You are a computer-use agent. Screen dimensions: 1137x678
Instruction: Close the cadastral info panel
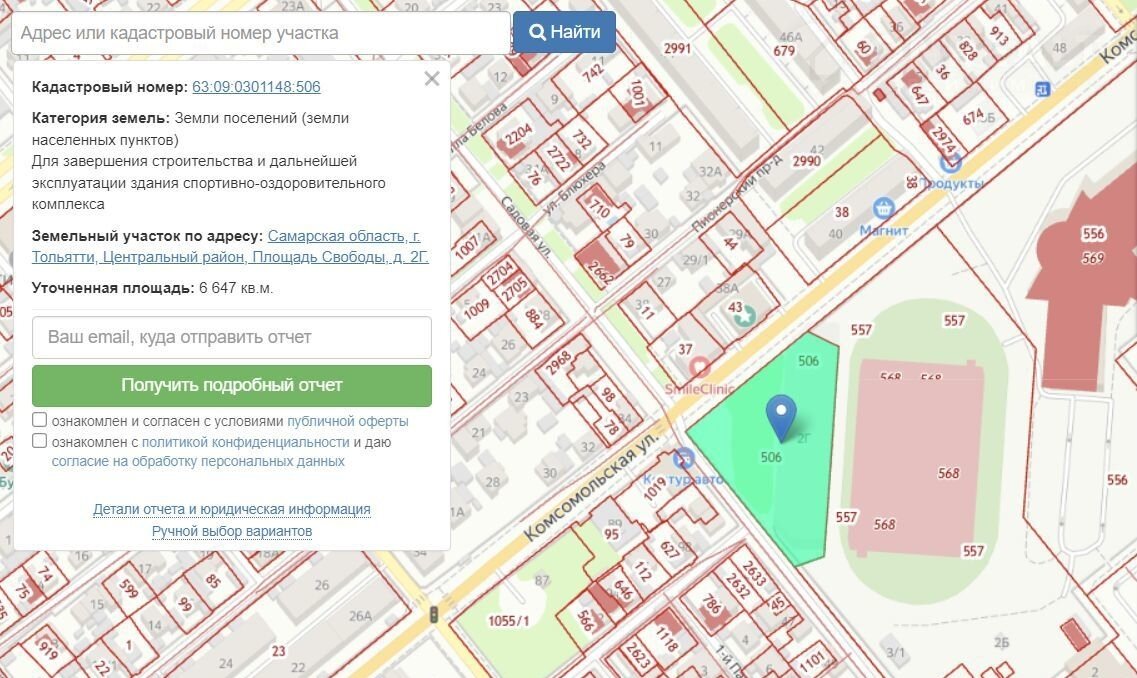[432, 79]
